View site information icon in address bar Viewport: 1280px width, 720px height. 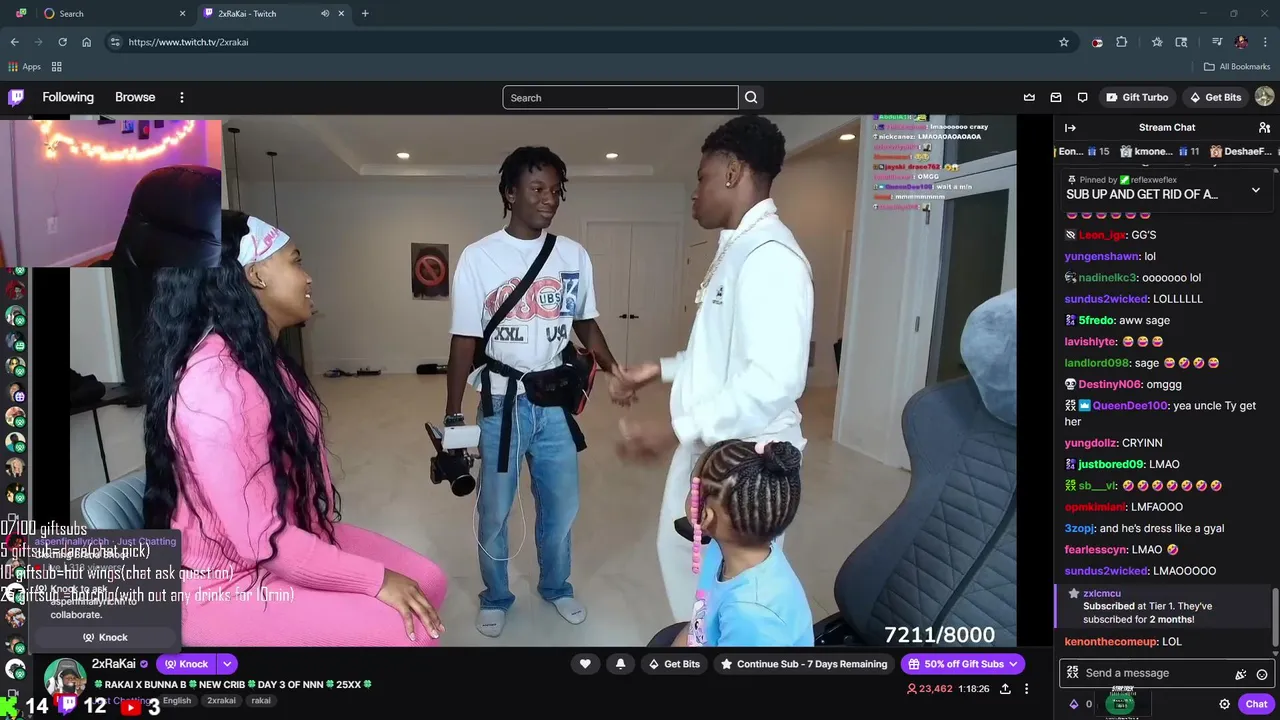115,42
